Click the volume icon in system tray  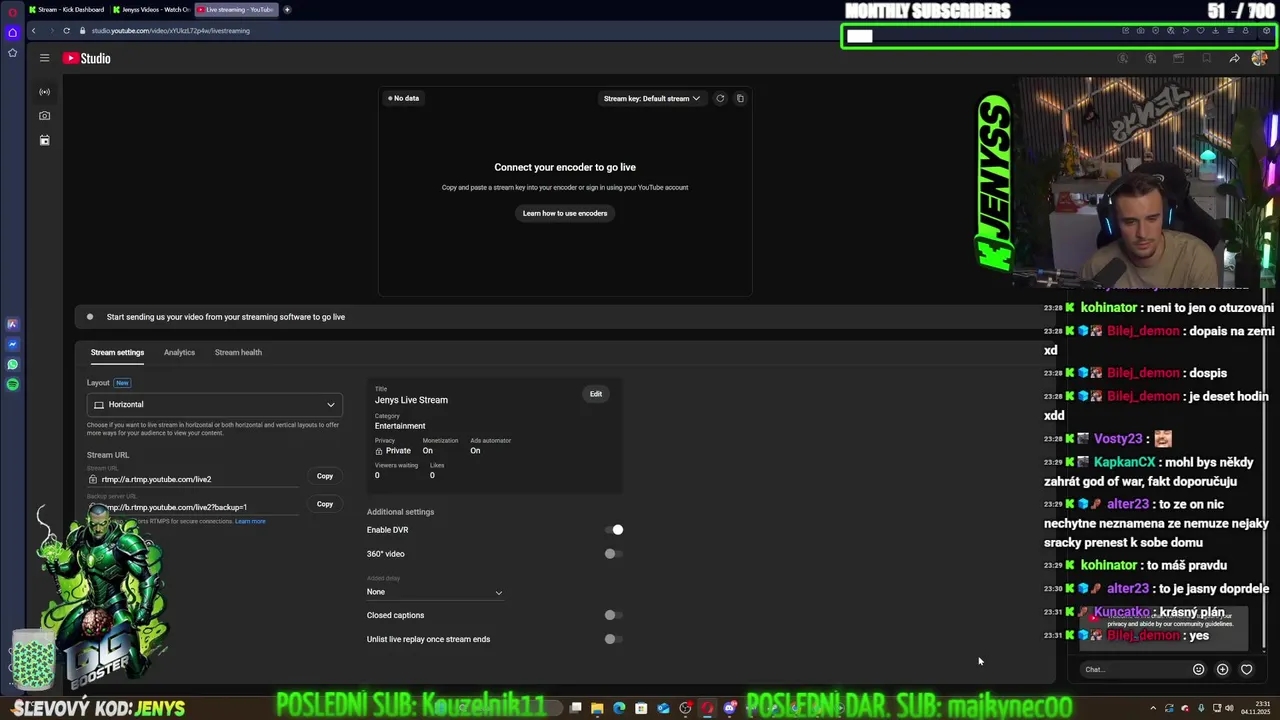1229,708
